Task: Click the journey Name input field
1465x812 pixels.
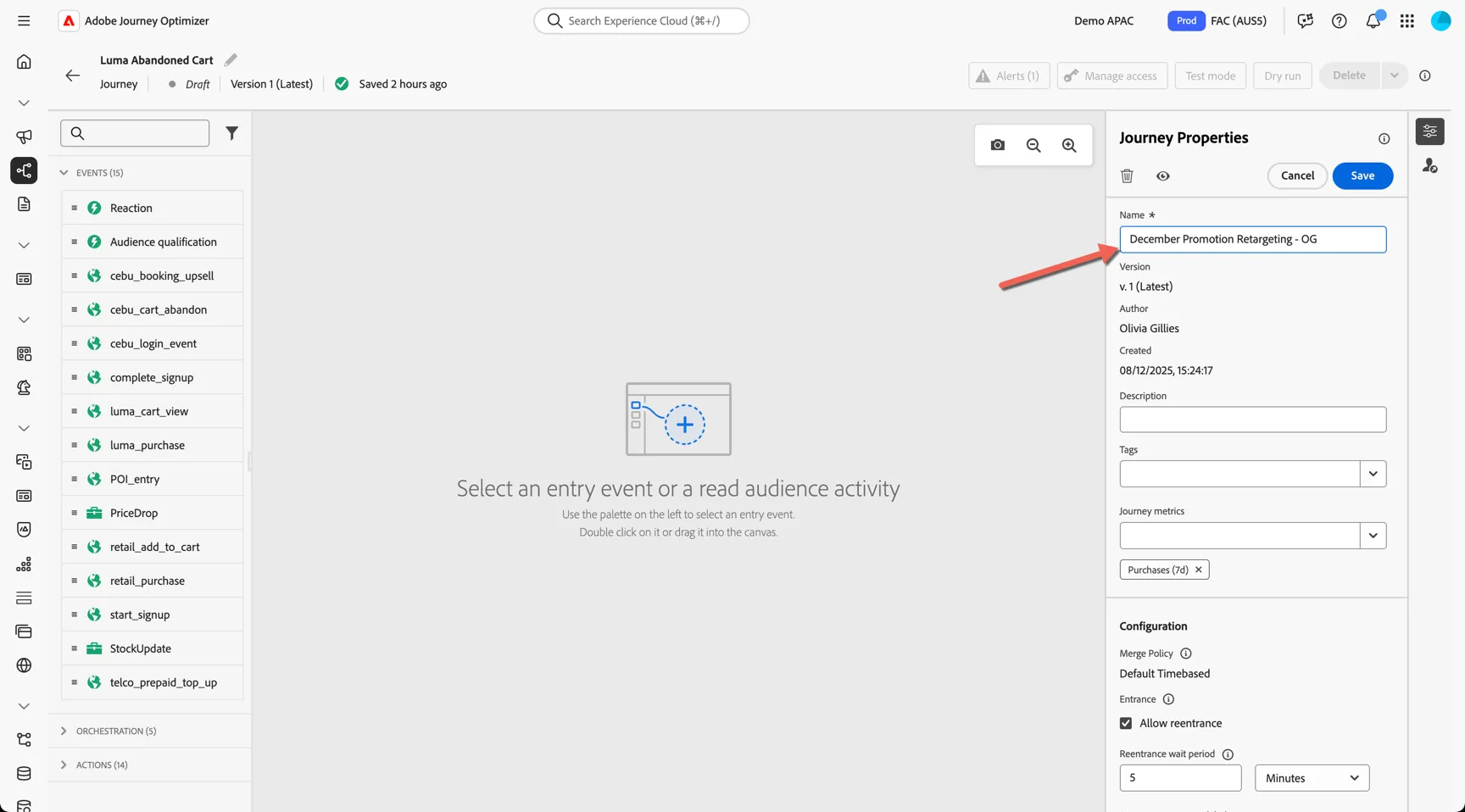Action: click(1253, 239)
